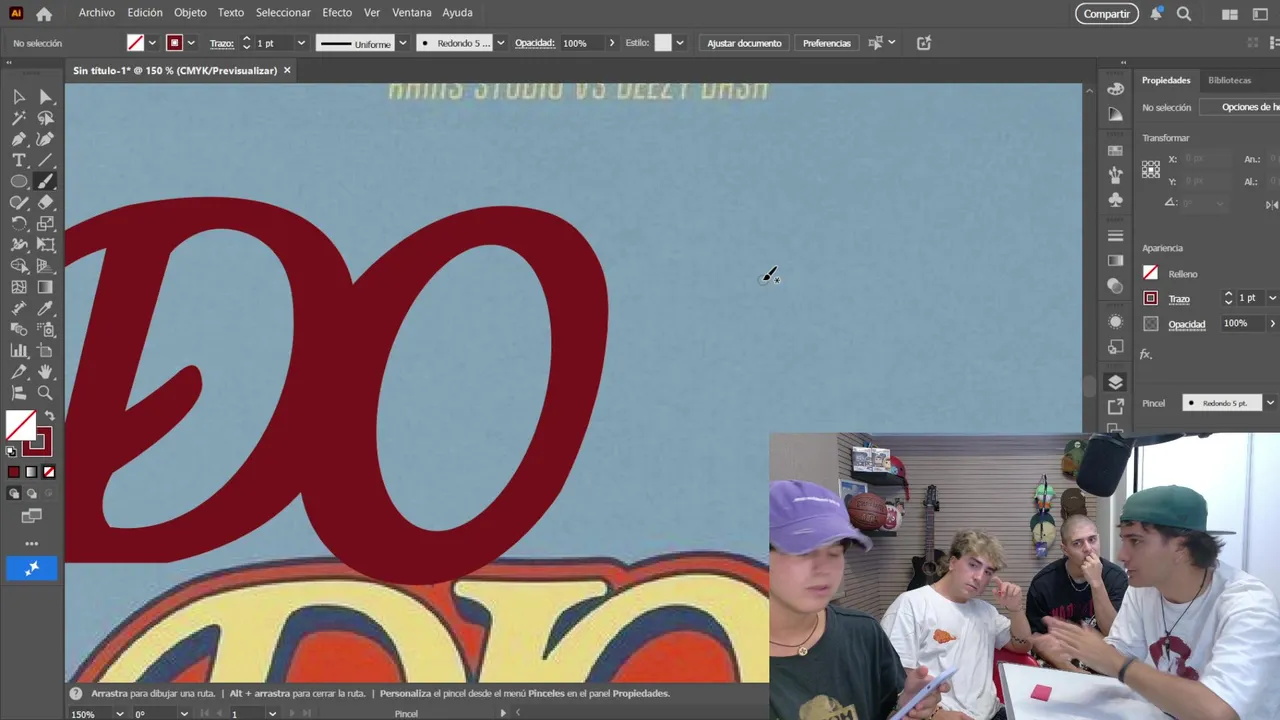Select the Rotate tool
Image resolution: width=1280 pixels, height=720 pixels.
coord(19,223)
